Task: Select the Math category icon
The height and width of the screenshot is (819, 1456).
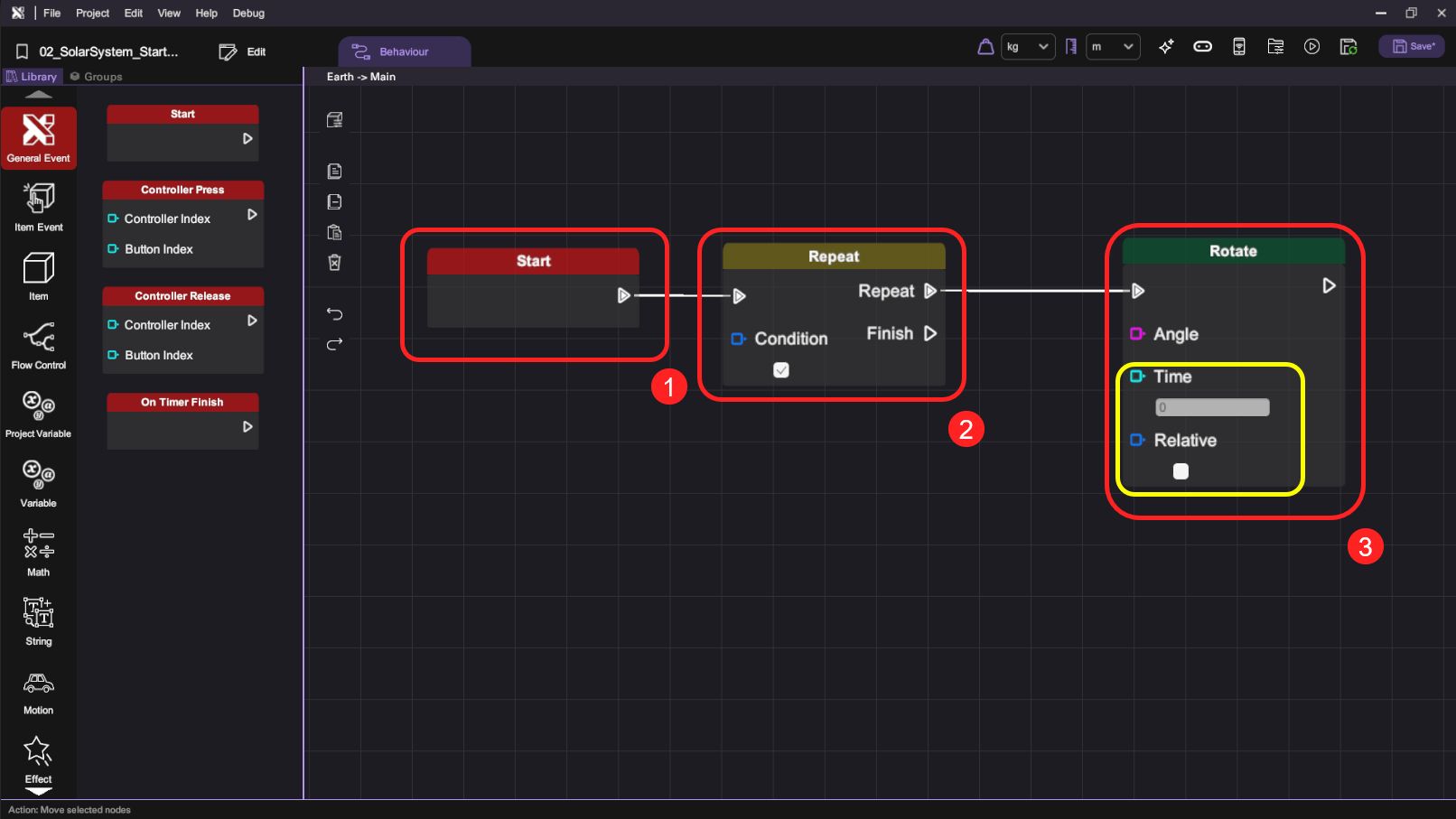Action: 38,552
